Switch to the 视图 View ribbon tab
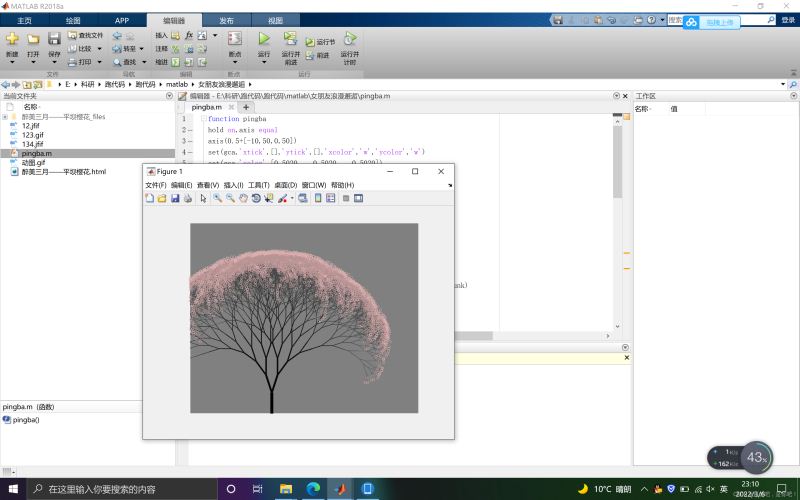 pyautogui.click(x=276, y=20)
